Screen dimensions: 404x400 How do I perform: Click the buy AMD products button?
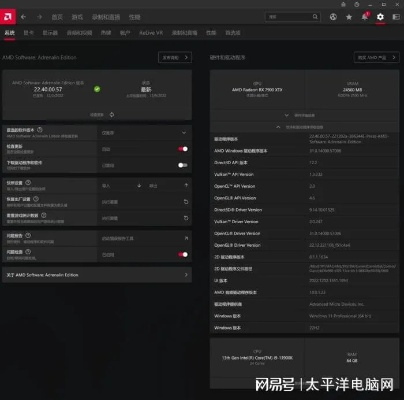[377, 57]
